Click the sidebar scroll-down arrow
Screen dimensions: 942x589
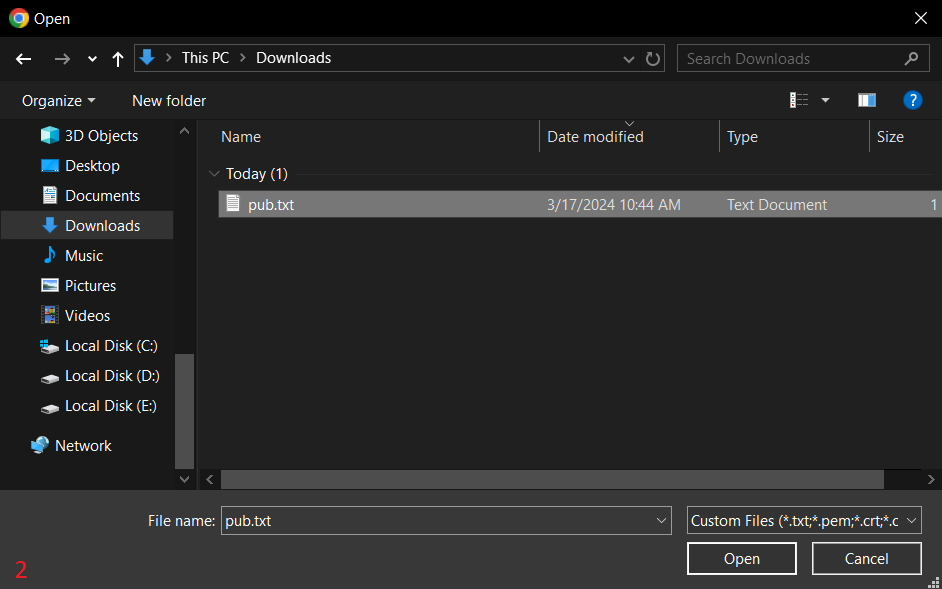click(x=184, y=480)
